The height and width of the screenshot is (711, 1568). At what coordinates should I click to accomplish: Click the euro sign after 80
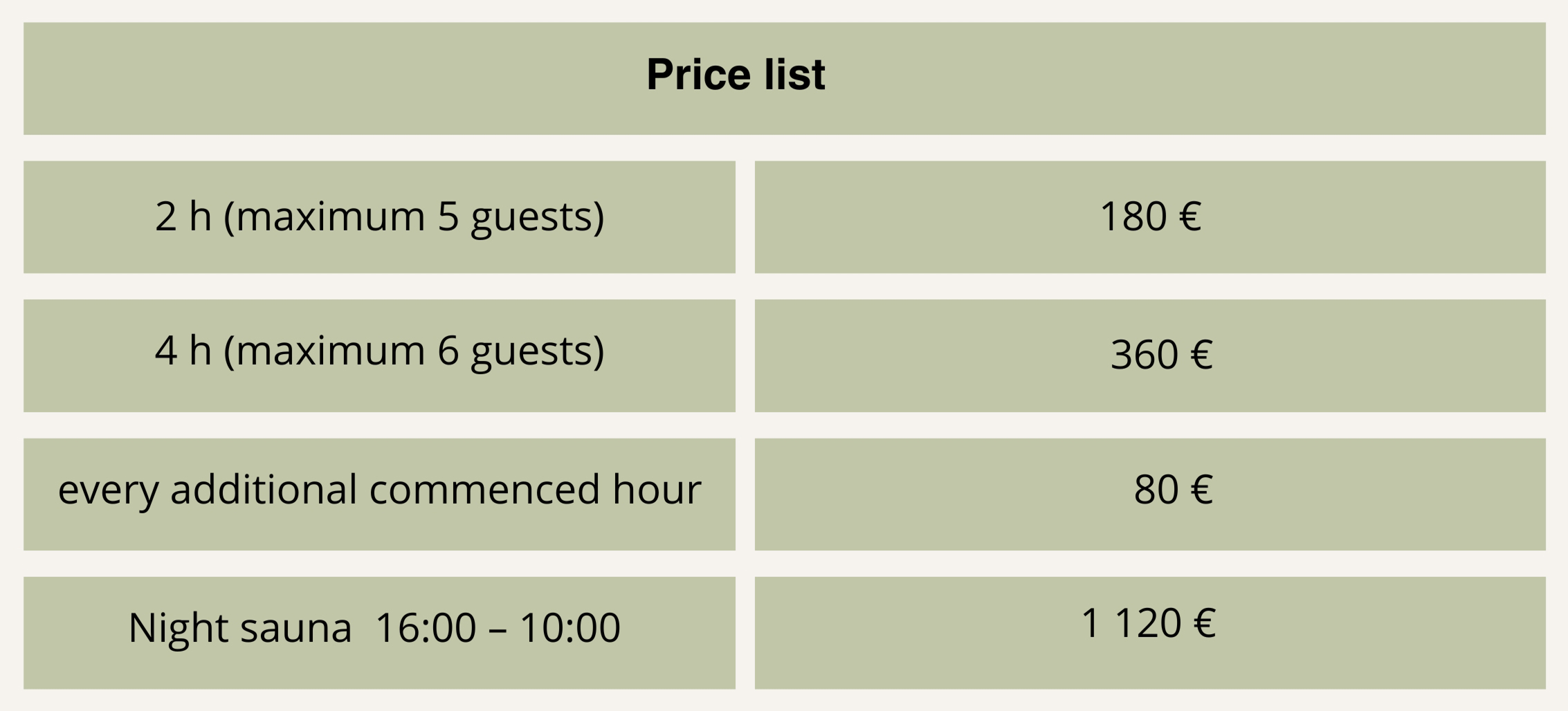point(1201,490)
